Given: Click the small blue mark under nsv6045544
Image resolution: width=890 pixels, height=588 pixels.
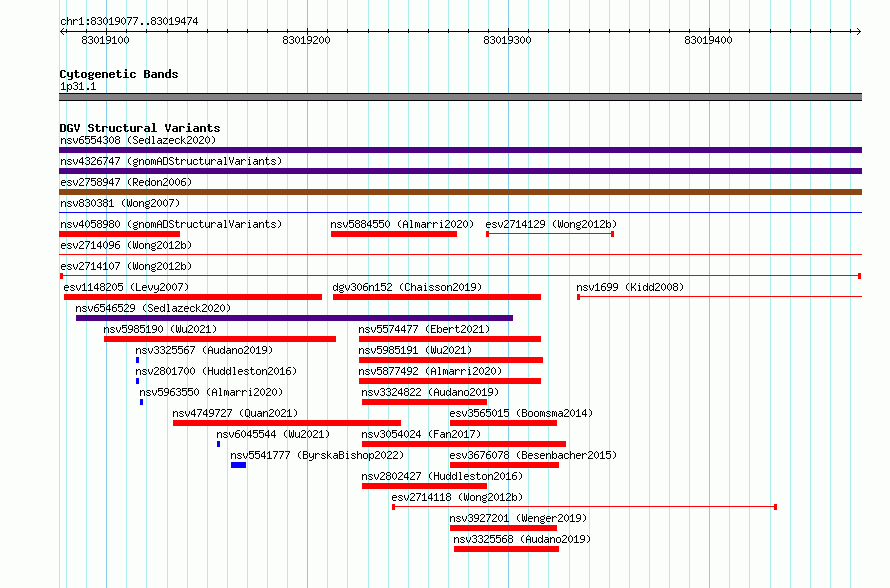Looking at the screenshot, I should pos(219,444).
